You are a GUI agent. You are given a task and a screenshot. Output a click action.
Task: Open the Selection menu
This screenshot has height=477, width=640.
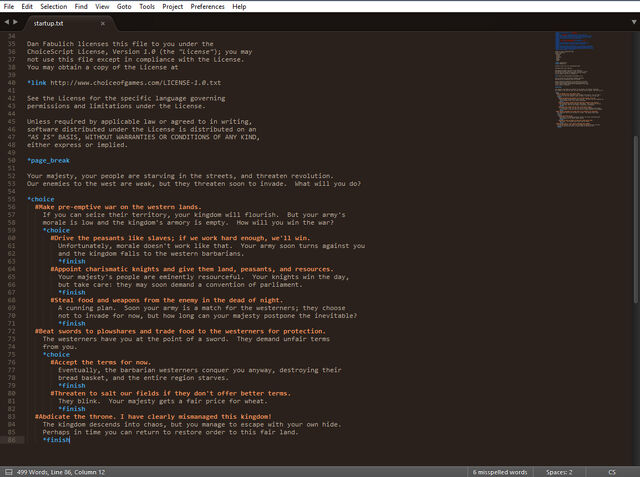53,7
